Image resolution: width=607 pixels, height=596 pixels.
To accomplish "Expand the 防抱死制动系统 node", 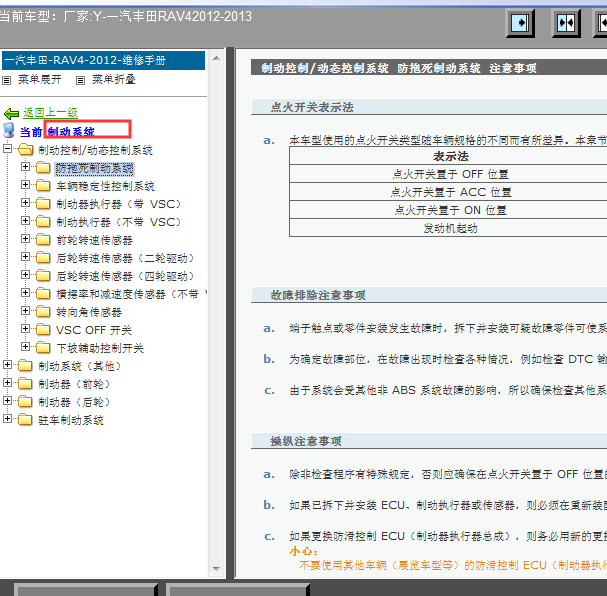I will pos(25,167).
